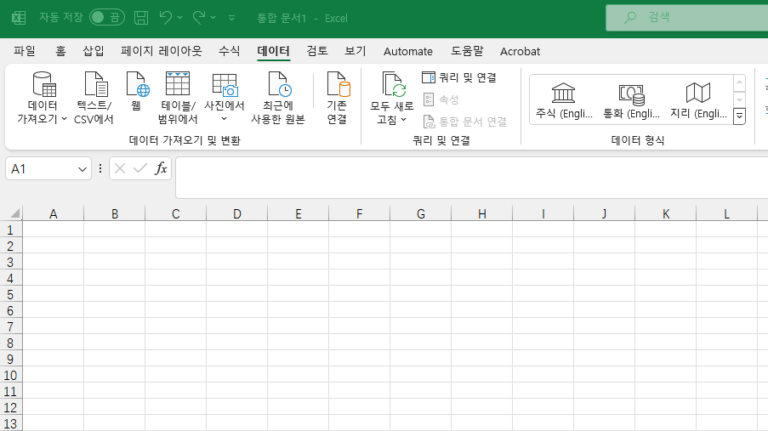Click the 데이터 가져오기 (Get Data) icon
The image size is (768, 431).
[43, 88]
